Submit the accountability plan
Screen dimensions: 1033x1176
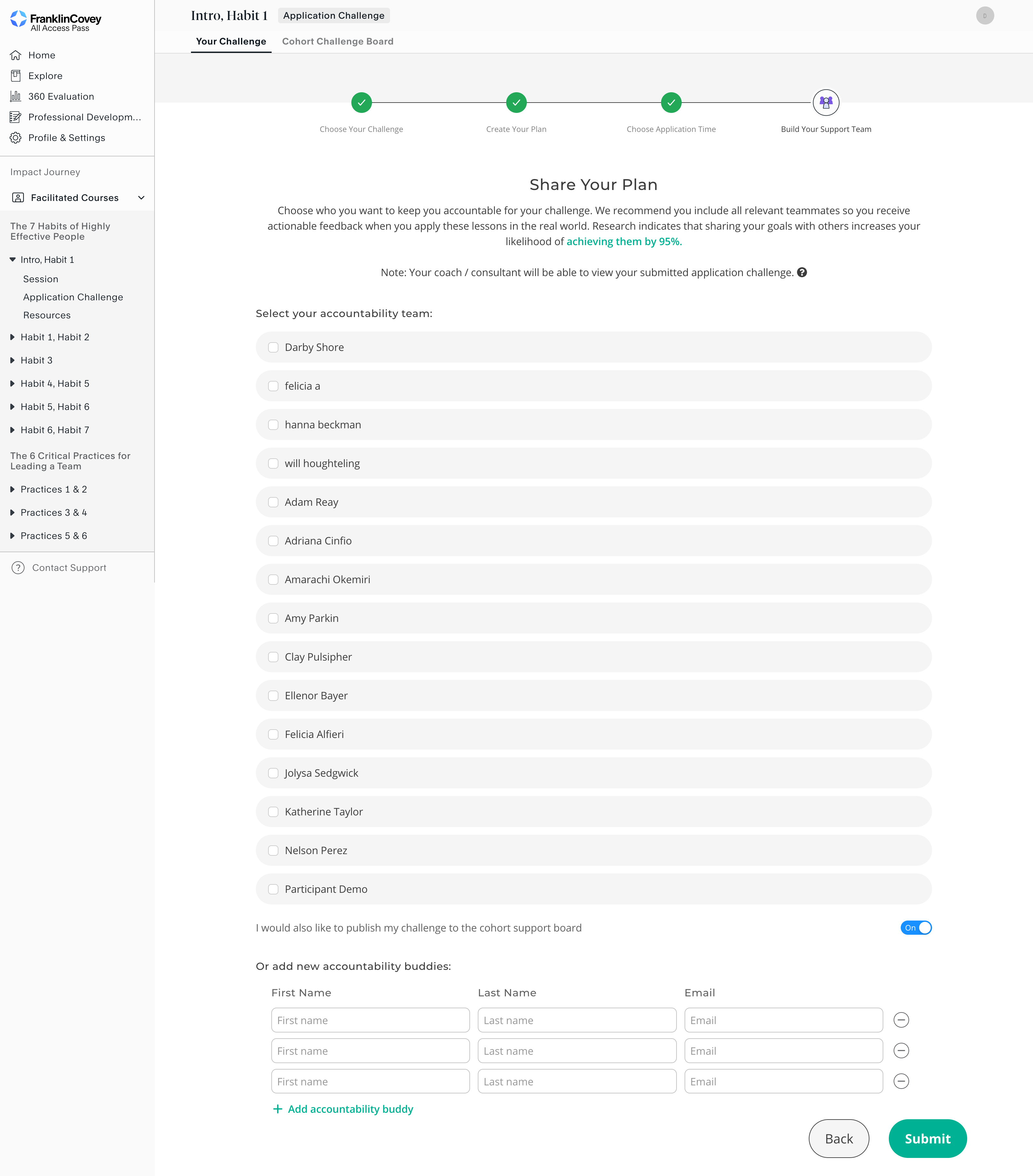pos(927,1139)
